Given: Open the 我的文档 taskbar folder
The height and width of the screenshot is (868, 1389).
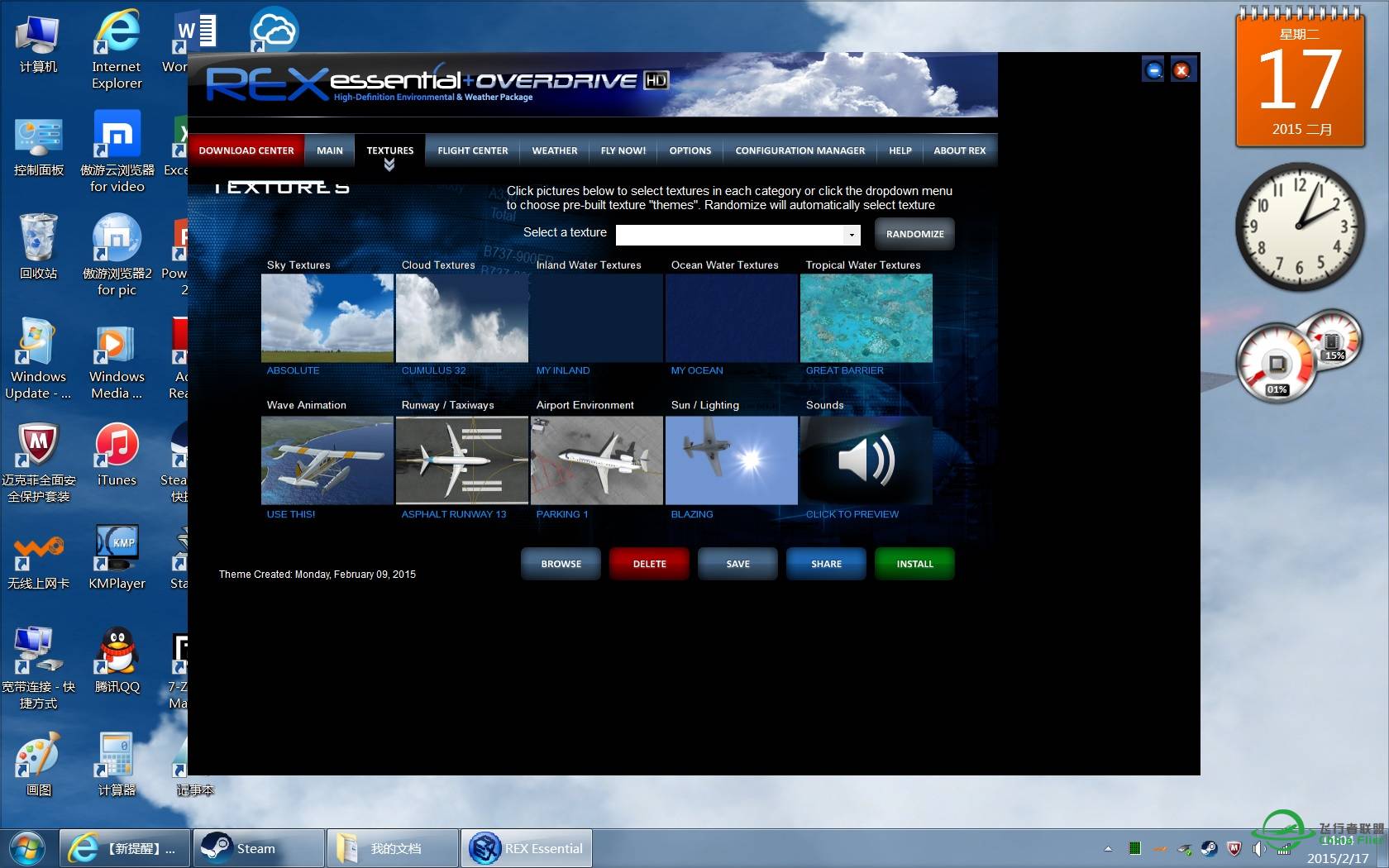Looking at the screenshot, I should pos(393,848).
